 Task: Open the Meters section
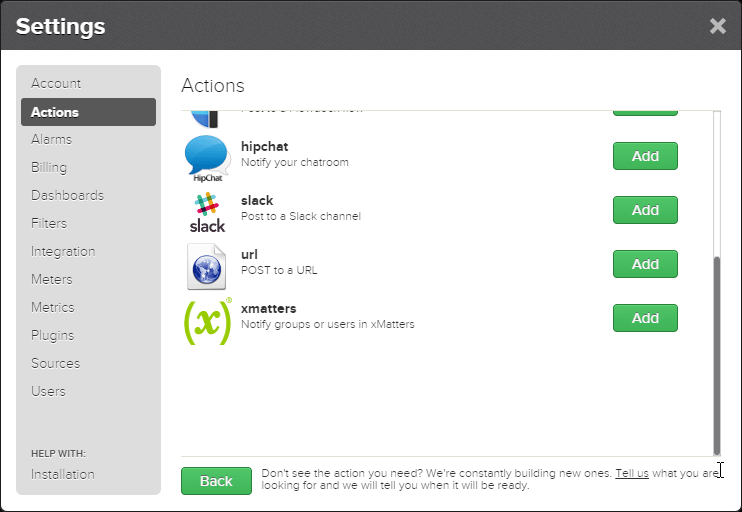pos(52,279)
